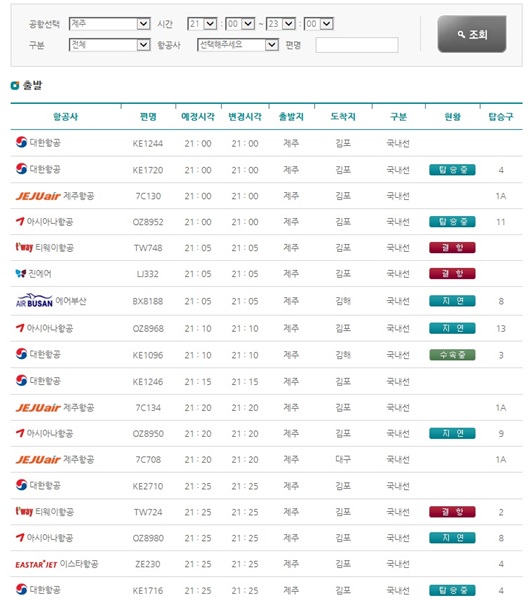
Task: Click the 탑승중 status badge for KE1720
Action: point(452,170)
